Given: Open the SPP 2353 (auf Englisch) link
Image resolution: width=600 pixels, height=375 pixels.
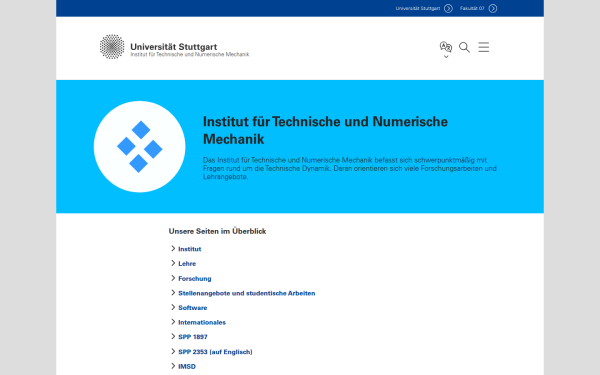Looking at the screenshot, I should click(x=215, y=352).
